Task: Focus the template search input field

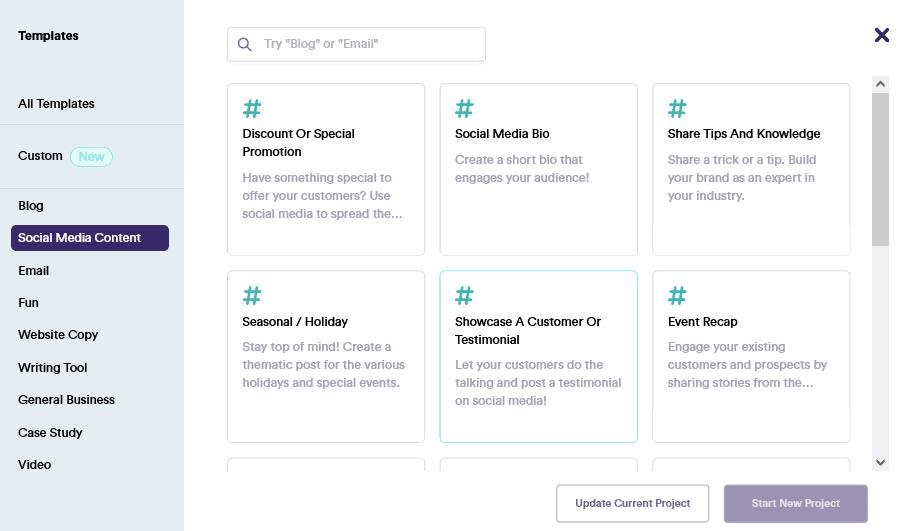Action: click(x=370, y=44)
